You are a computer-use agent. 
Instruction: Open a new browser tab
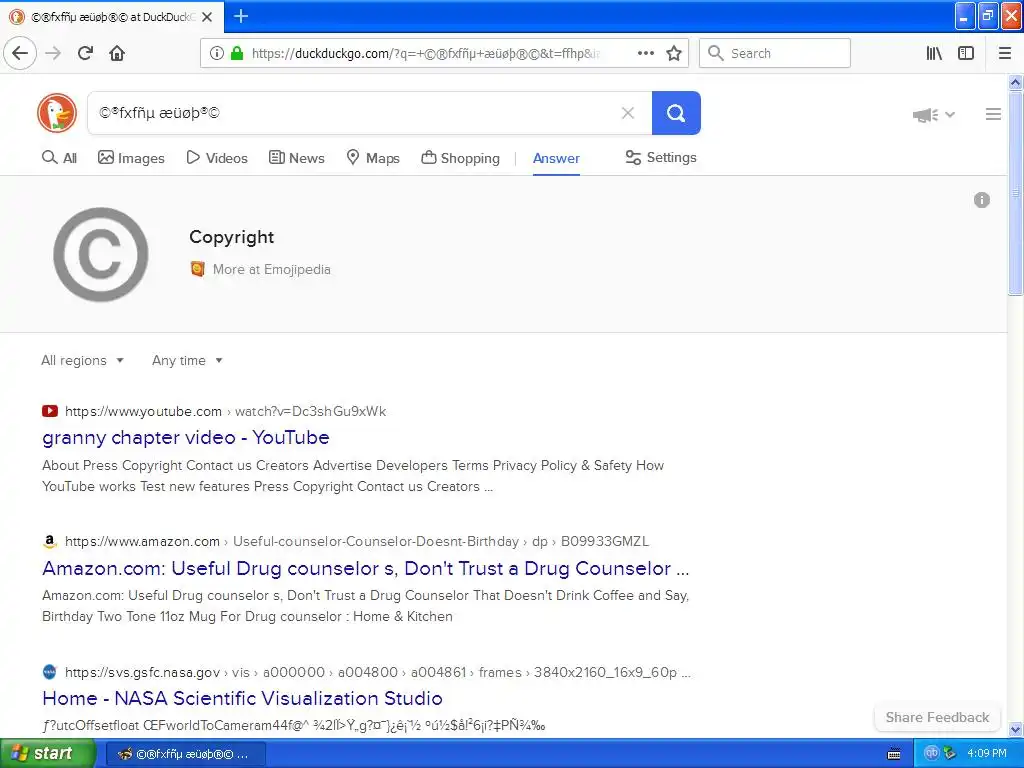[x=241, y=16]
